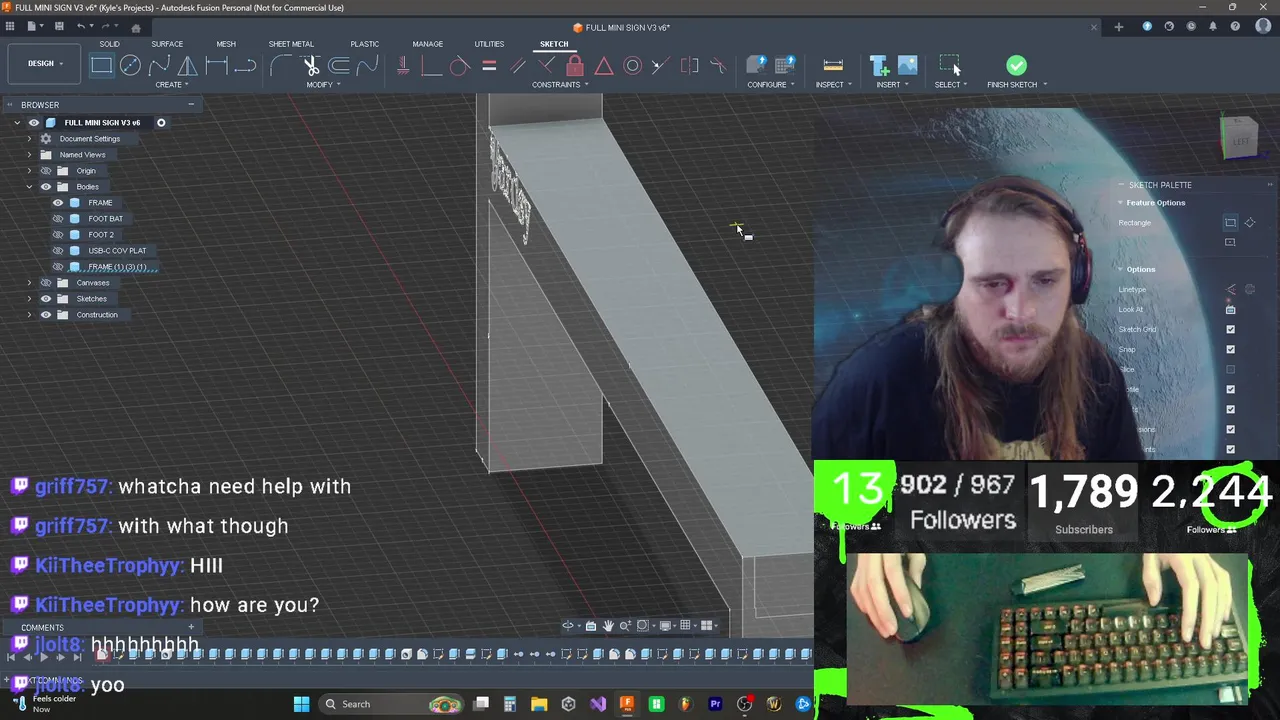
Task: Click the Insert Canvas image icon
Action: click(x=908, y=66)
